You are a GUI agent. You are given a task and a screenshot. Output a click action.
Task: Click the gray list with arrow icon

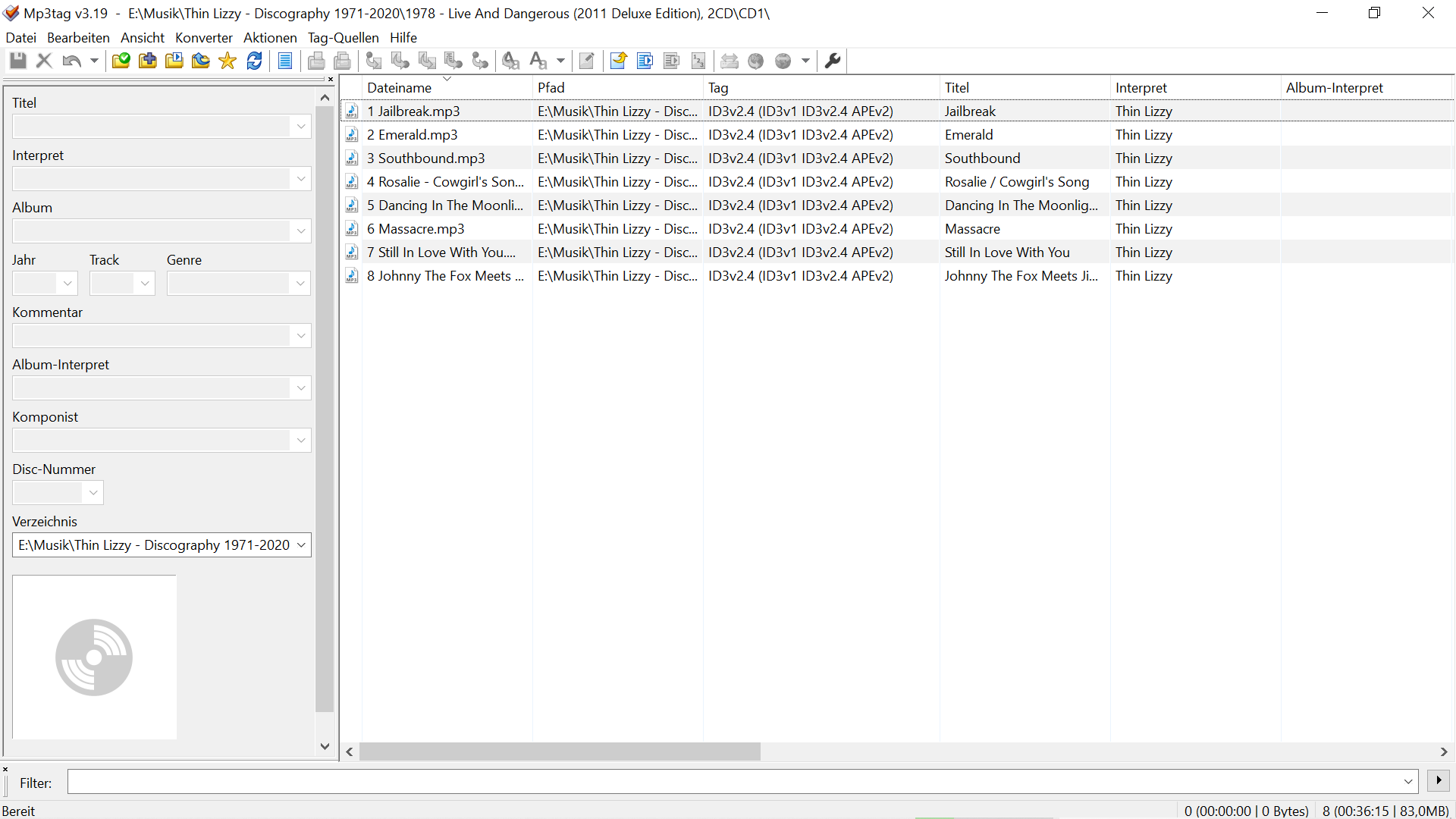click(672, 61)
